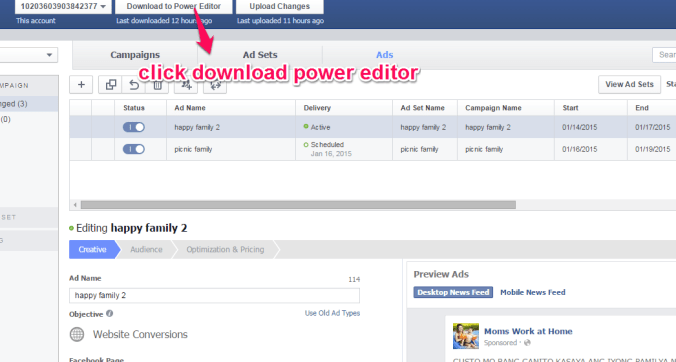Screen dimensions: 676x362
Task: Click the horizontal scrollbar under the ads table
Action: point(298,205)
